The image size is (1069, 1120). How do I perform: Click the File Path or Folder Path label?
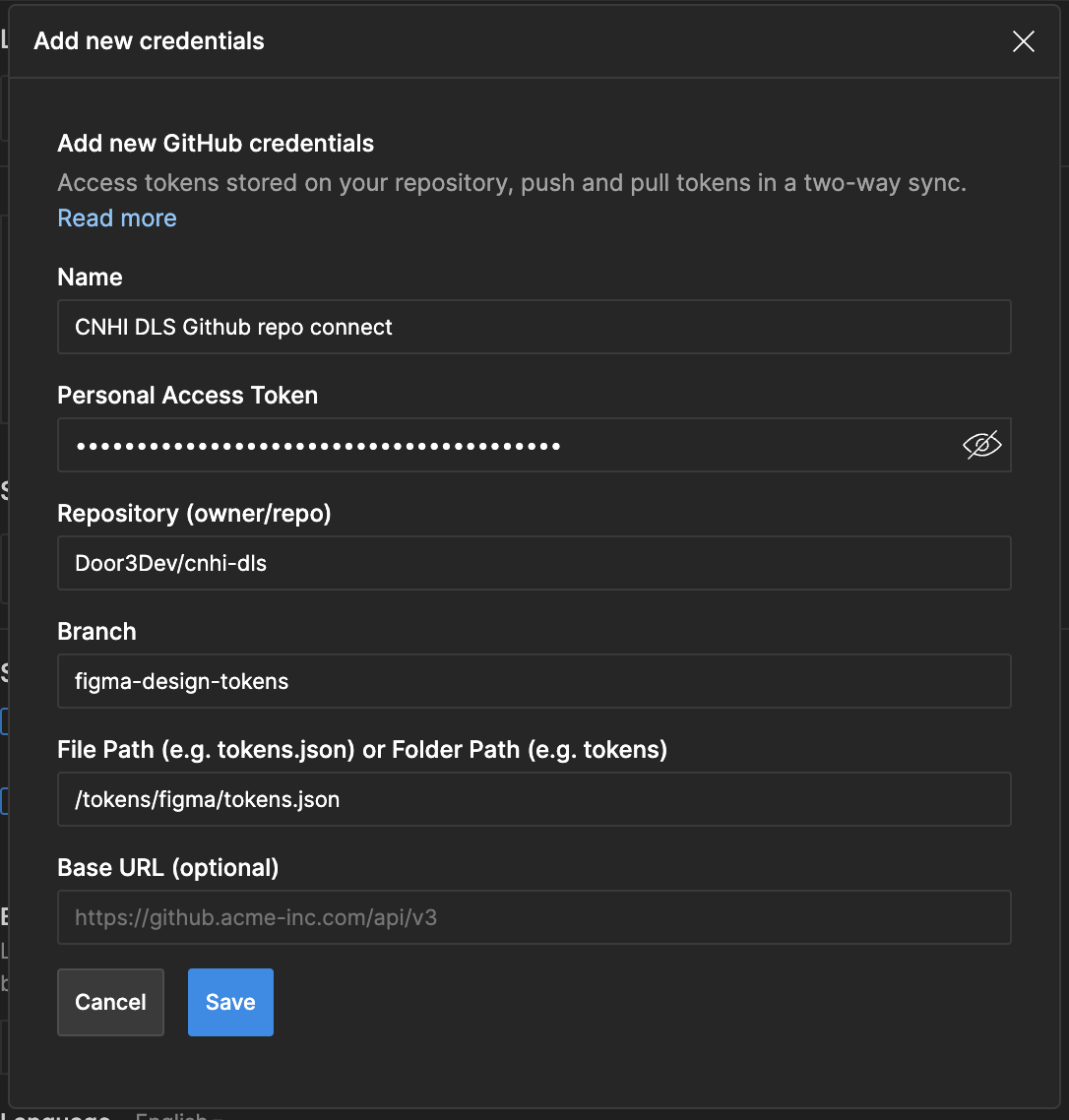coord(362,749)
